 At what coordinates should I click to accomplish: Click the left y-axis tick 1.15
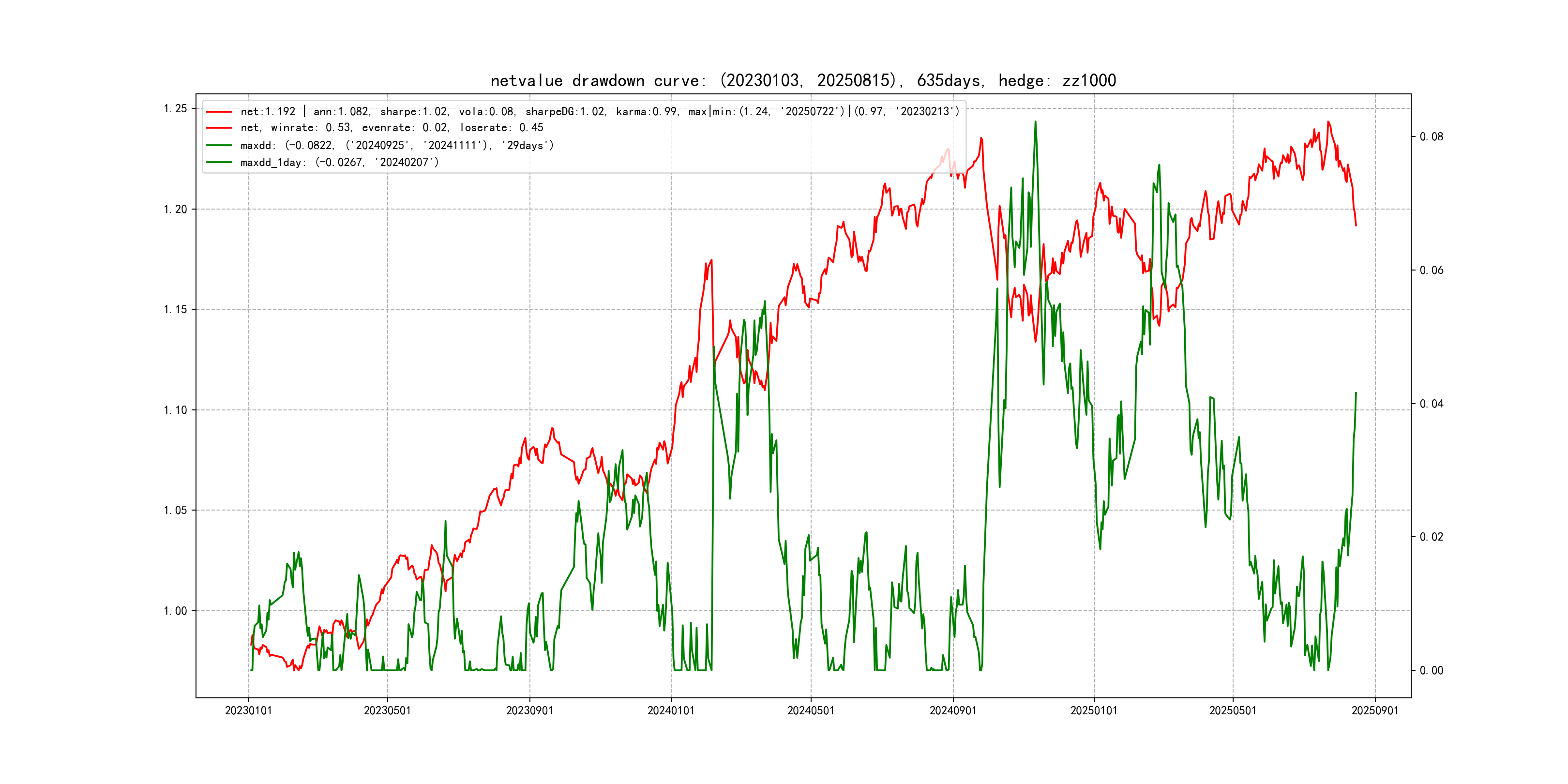pos(175,309)
